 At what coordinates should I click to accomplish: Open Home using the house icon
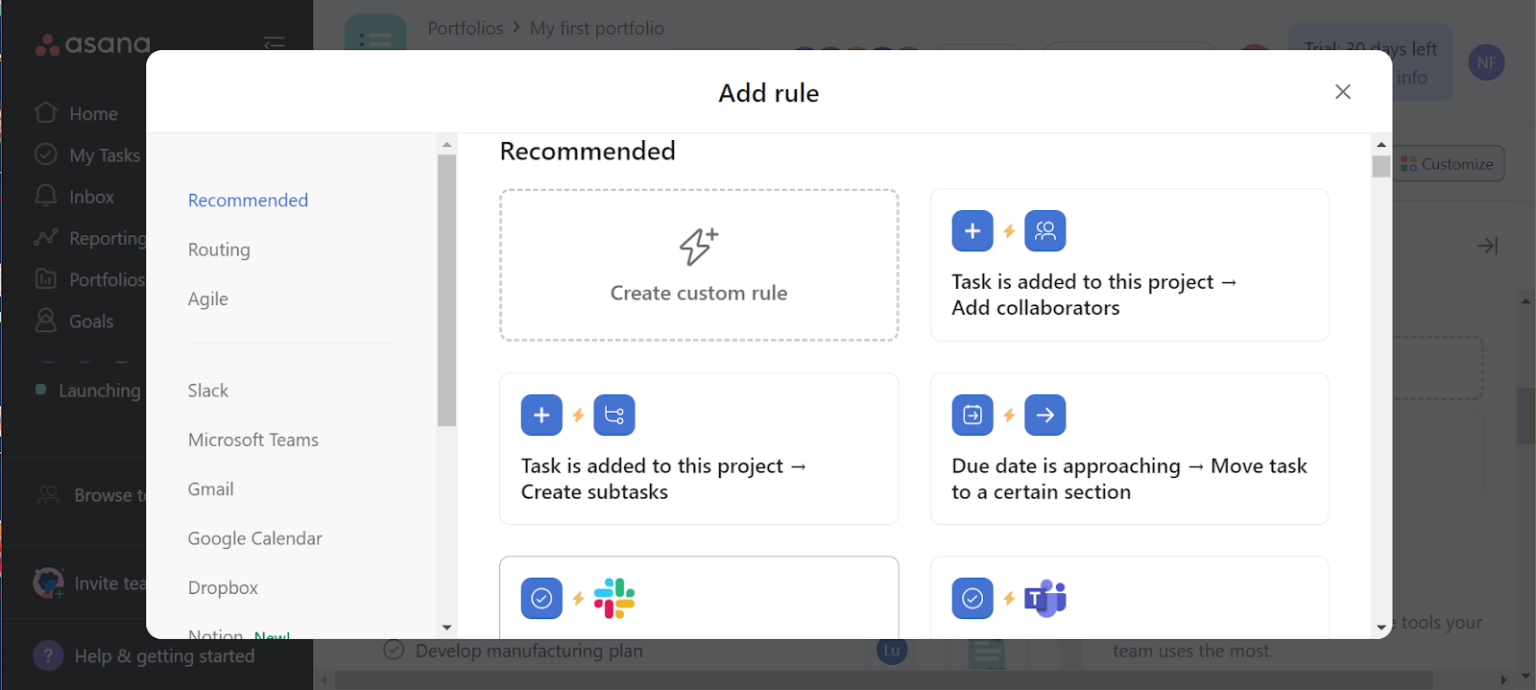[47, 113]
